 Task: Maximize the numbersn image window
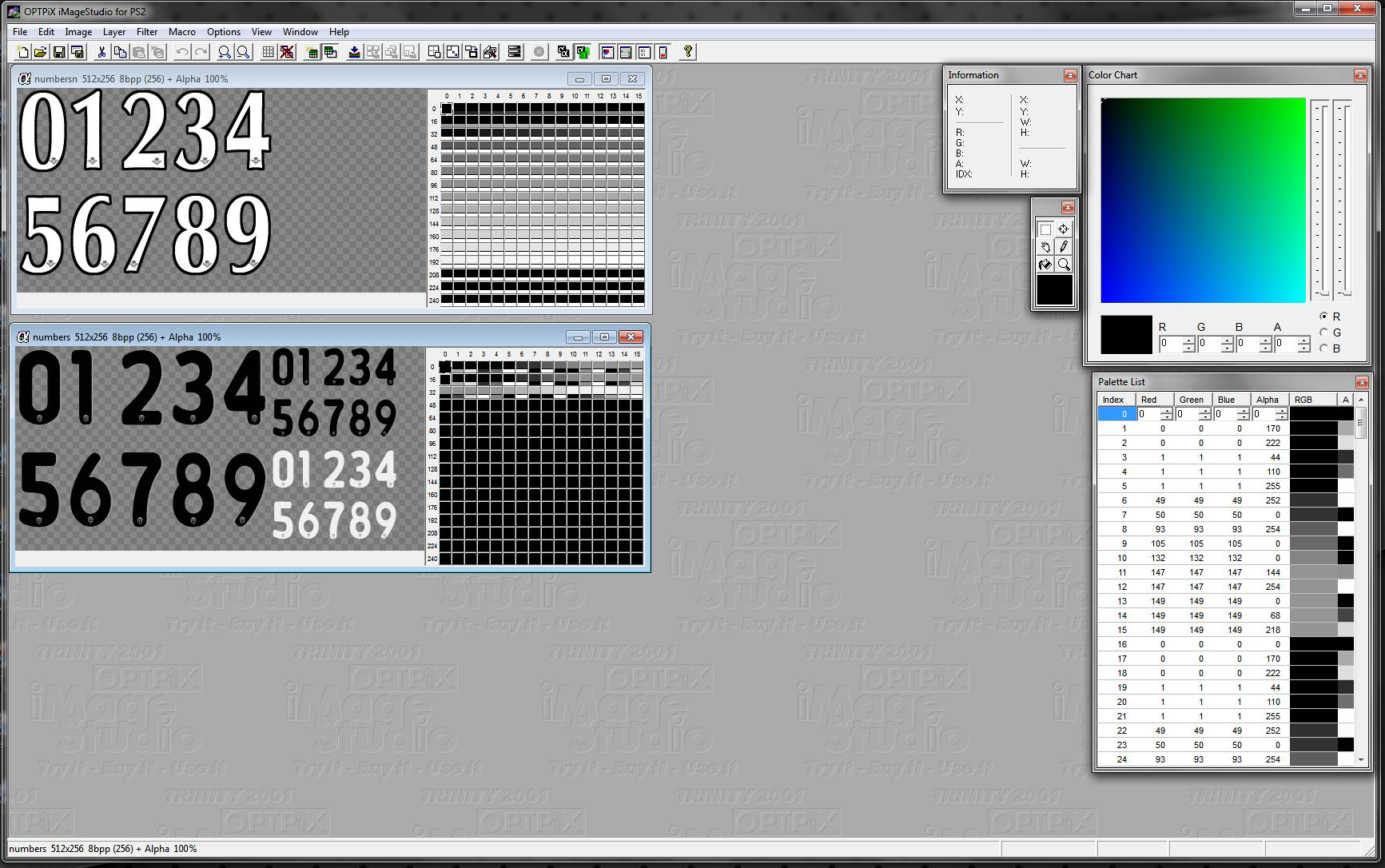[606, 78]
